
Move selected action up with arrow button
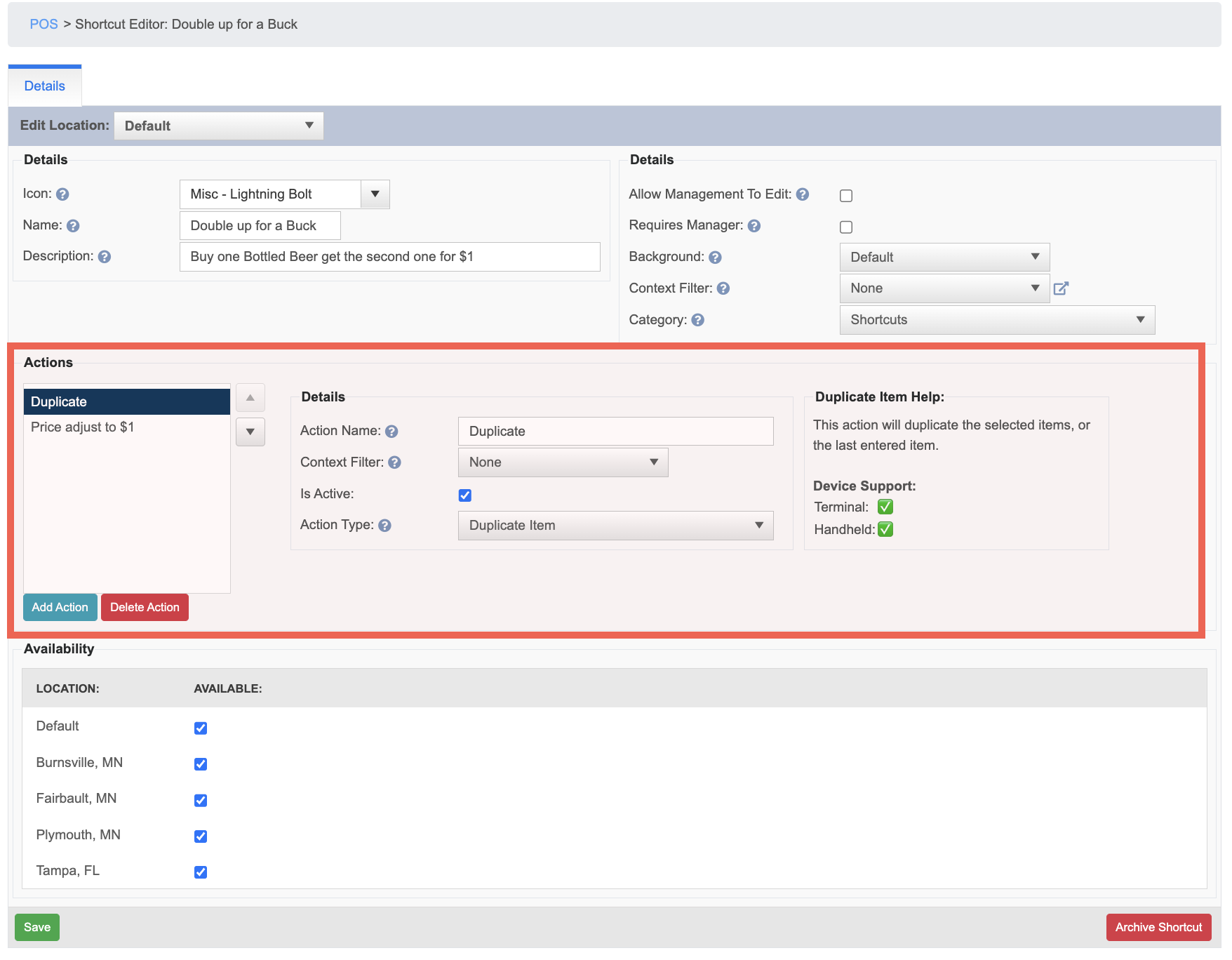(250, 398)
